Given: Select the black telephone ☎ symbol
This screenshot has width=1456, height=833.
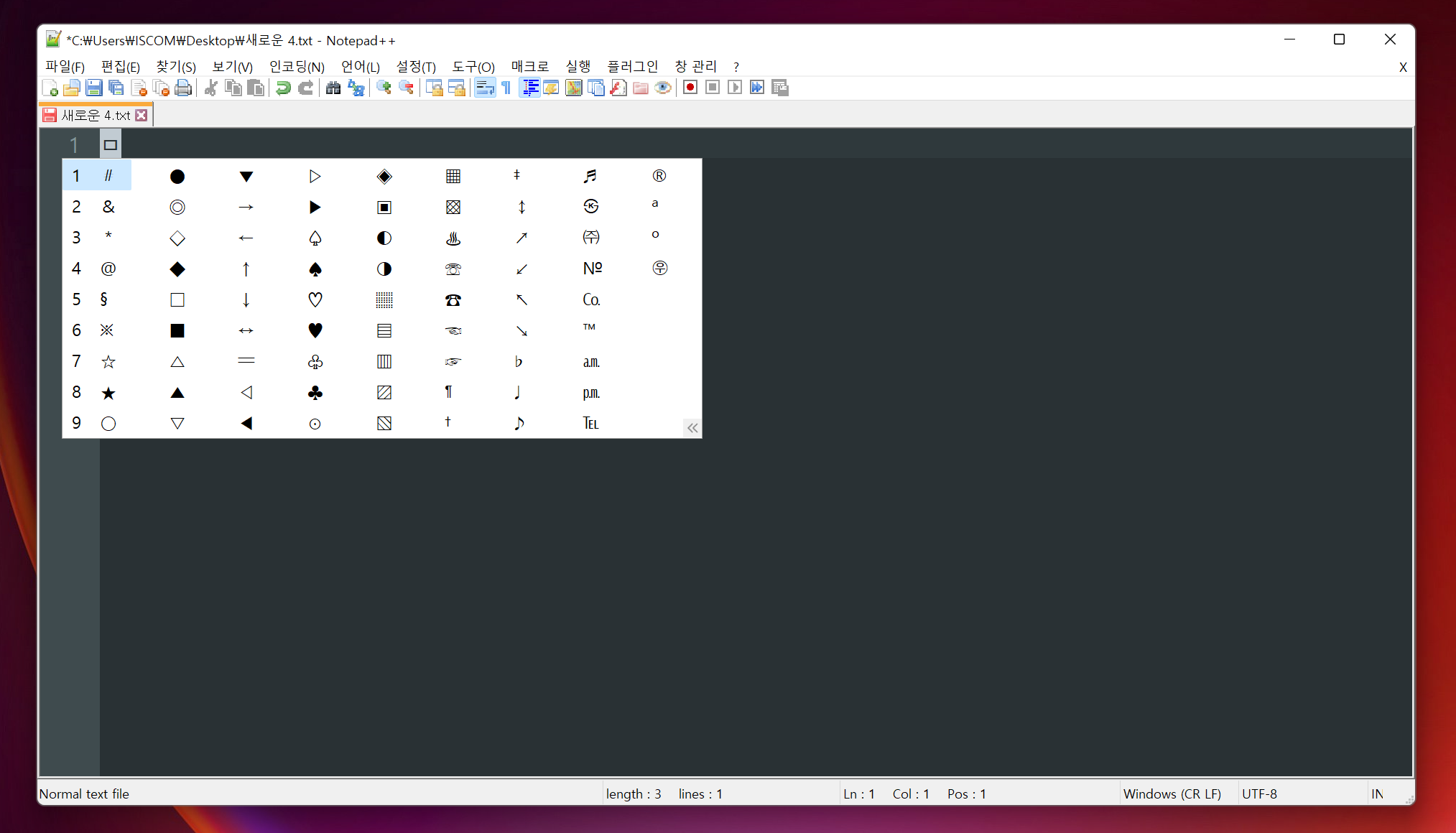Looking at the screenshot, I should (453, 299).
